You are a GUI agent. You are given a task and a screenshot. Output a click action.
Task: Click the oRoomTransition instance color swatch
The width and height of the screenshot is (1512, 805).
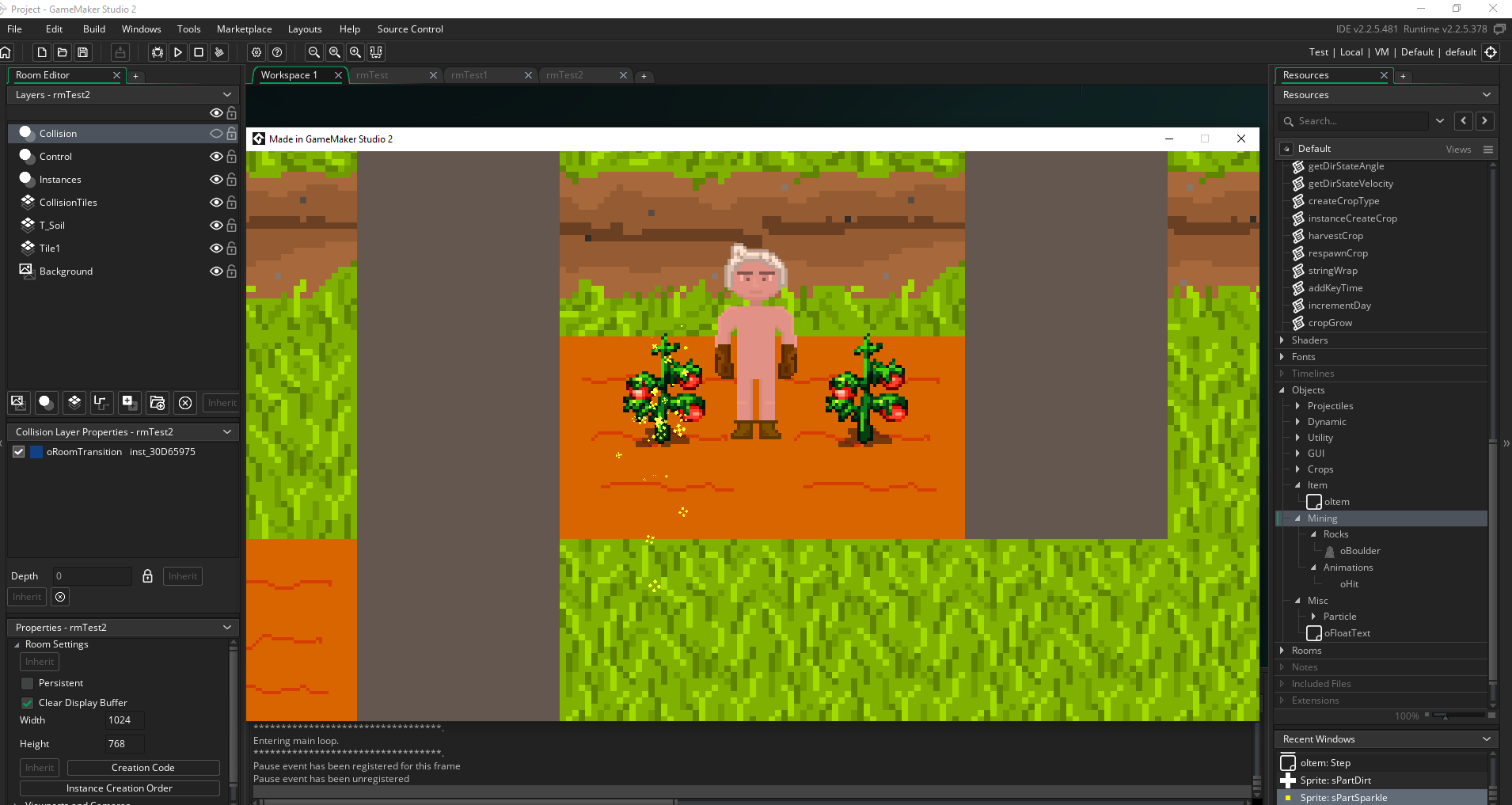click(x=36, y=451)
